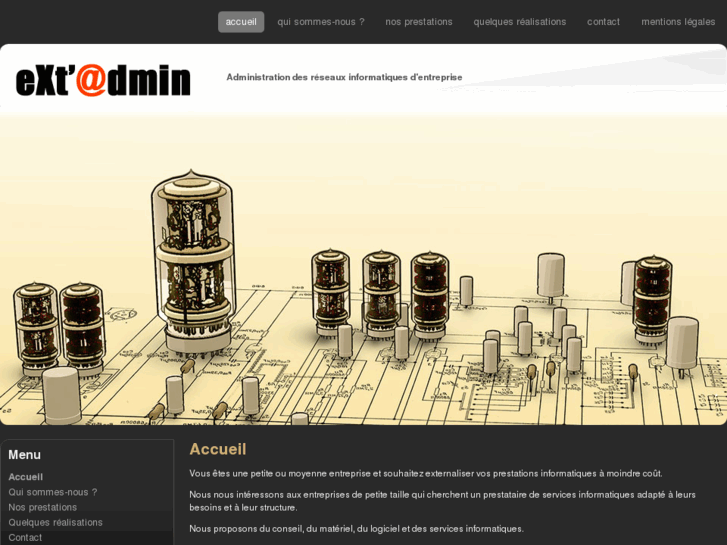Click the vacuum tubes banner image

tap(364, 269)
